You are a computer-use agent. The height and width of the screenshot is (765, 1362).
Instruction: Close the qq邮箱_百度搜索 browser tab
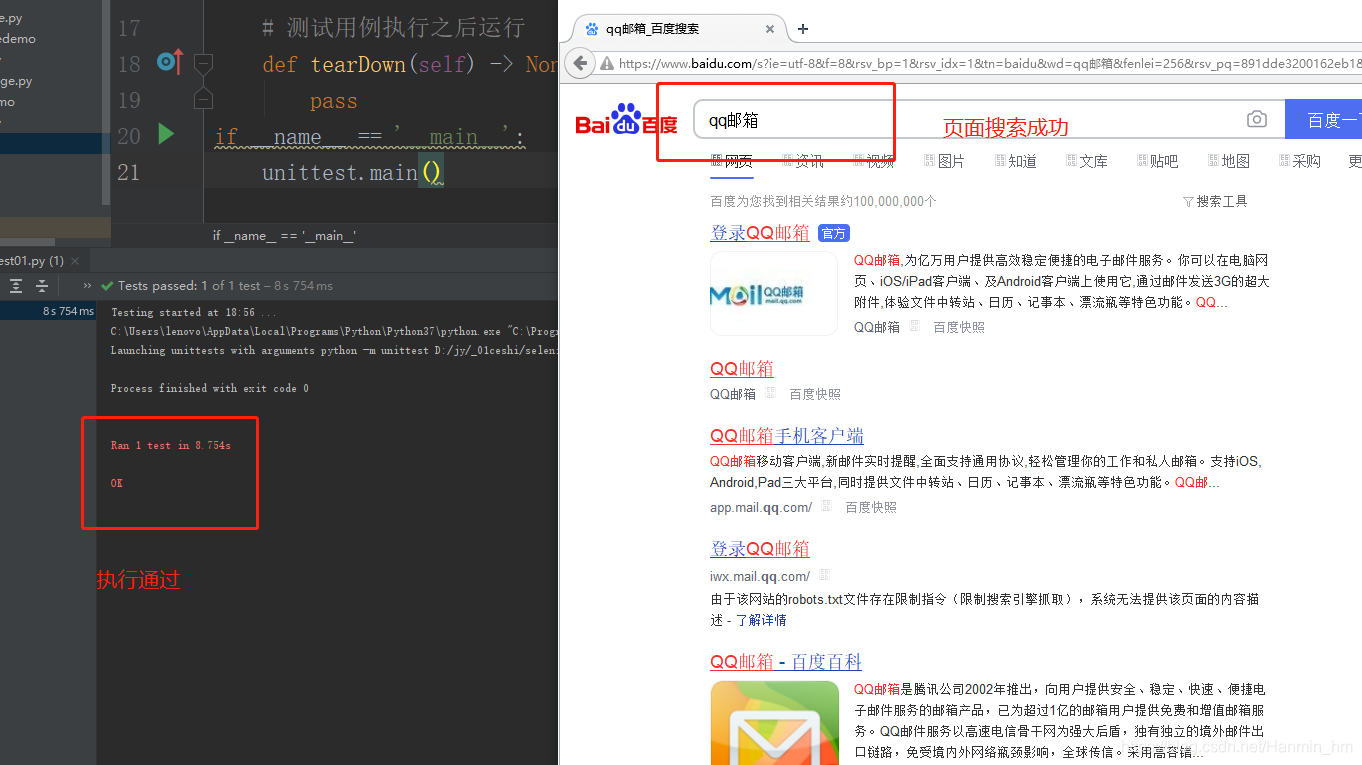[770, 29]
